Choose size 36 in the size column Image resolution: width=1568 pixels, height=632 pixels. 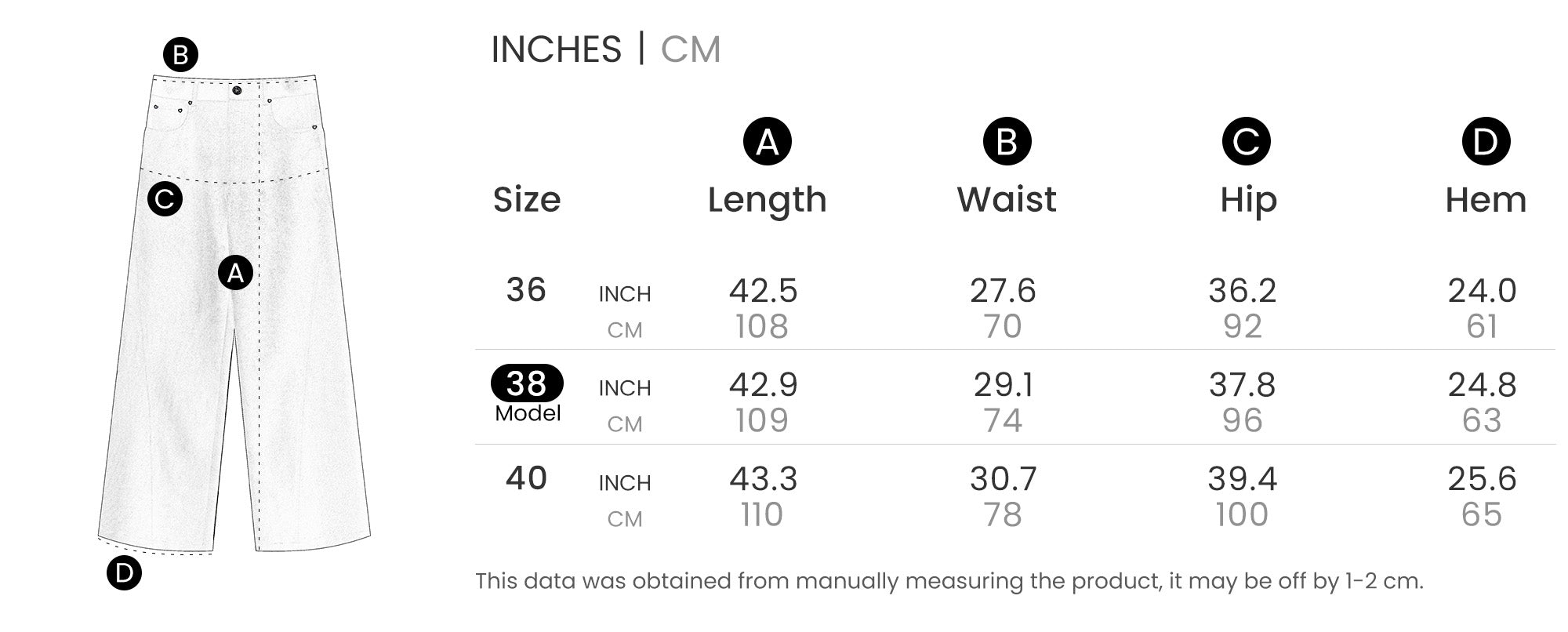pyautogui.click(x=526, y=290)
